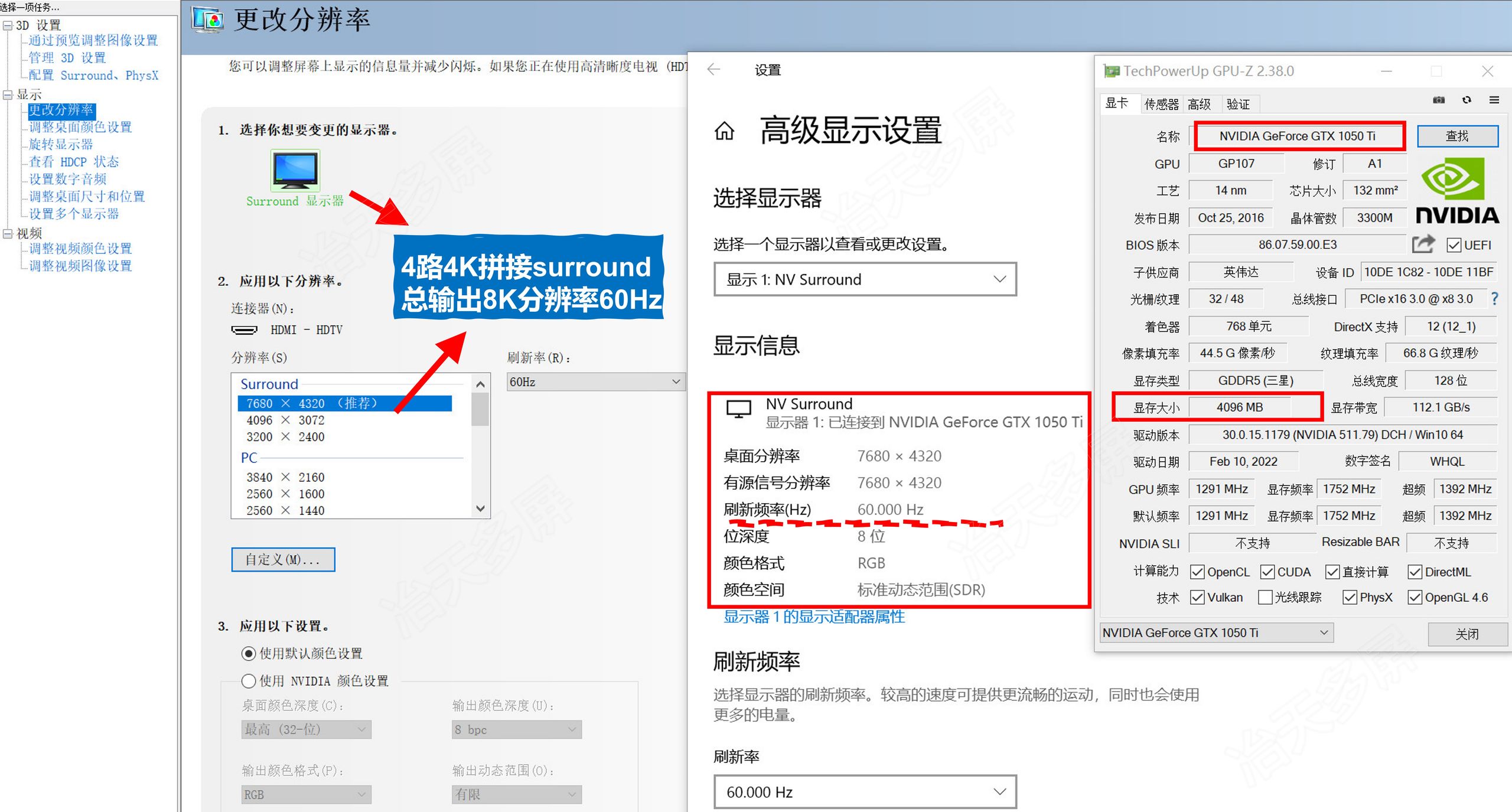
Task: Collapse the 显示 tree node
Action: pos(8,94)
